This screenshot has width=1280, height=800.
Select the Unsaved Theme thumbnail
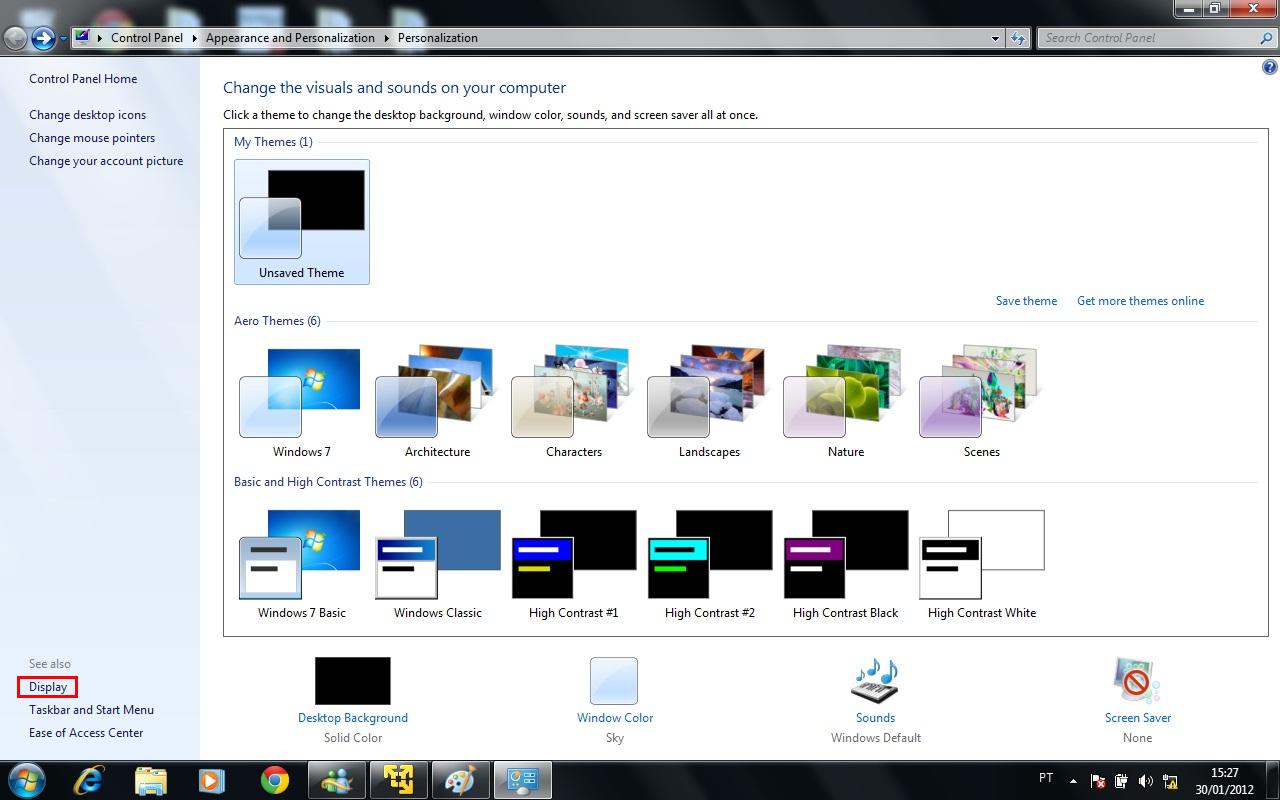point(302,222)
